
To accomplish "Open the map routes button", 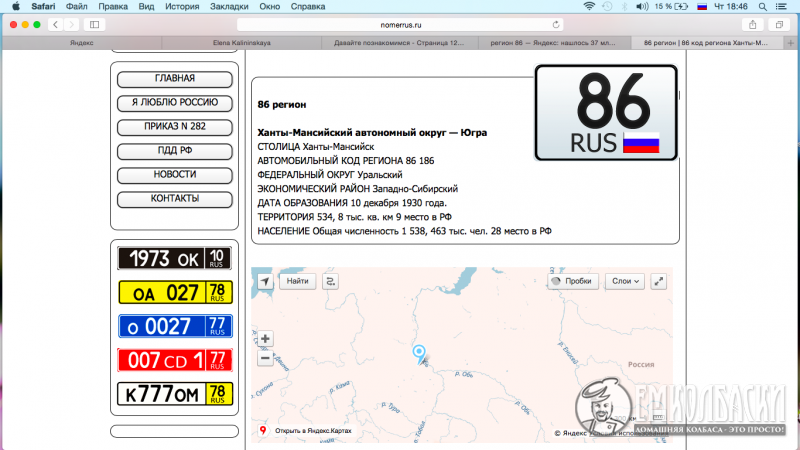I will pos(331,281).
